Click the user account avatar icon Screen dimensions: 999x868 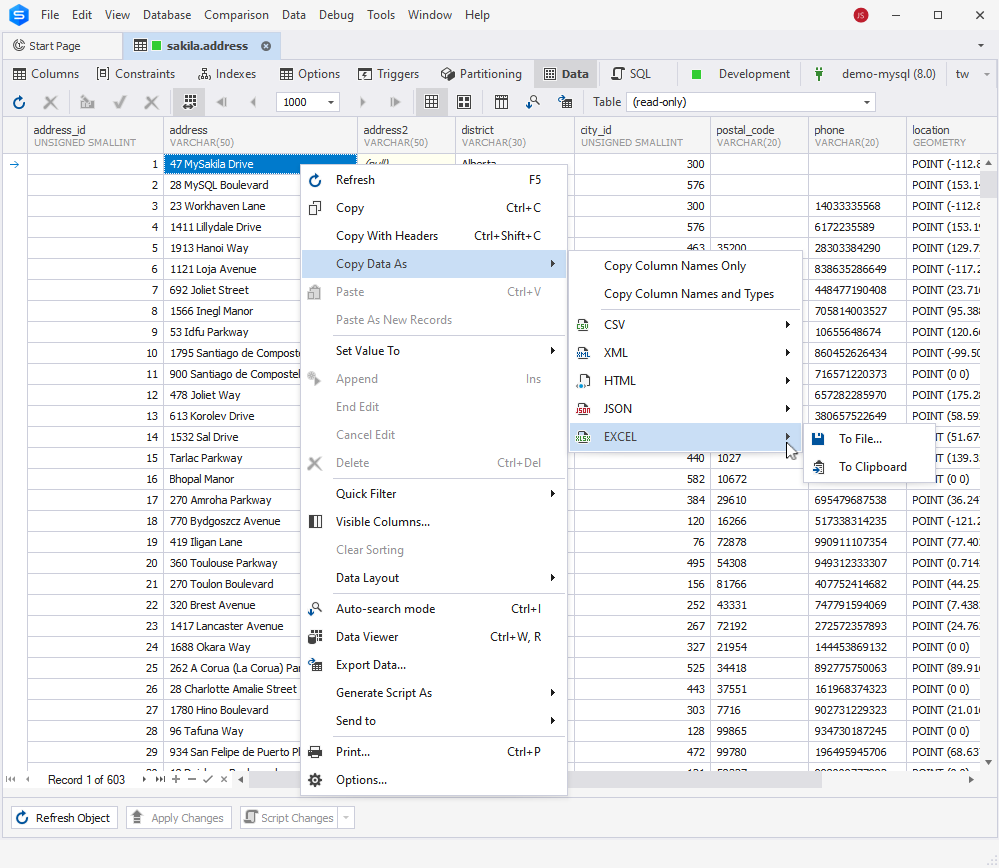(861, 15)
